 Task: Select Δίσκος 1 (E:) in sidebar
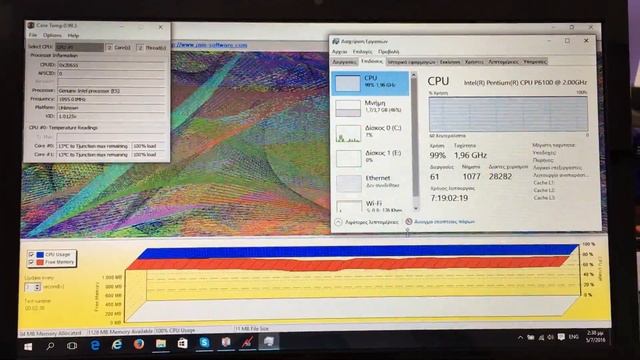(x=370, y=158)
